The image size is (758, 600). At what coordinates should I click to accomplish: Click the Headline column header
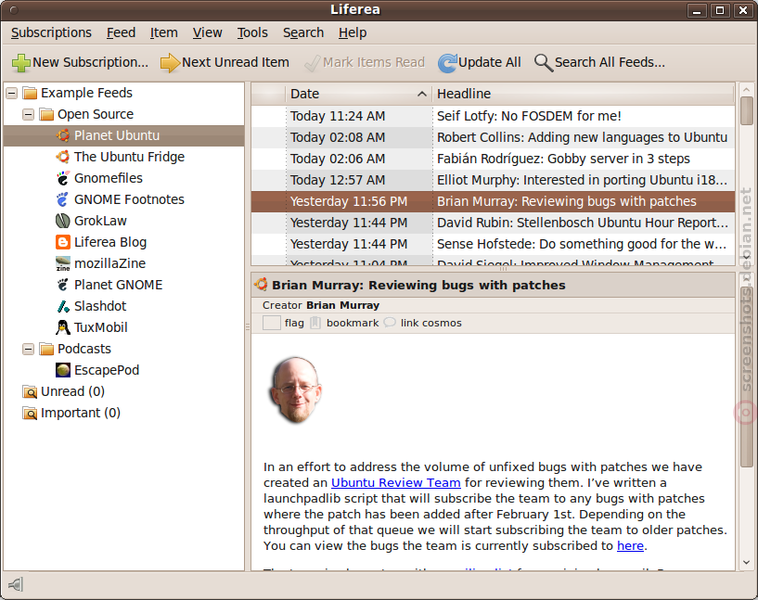tap(583, 94)
